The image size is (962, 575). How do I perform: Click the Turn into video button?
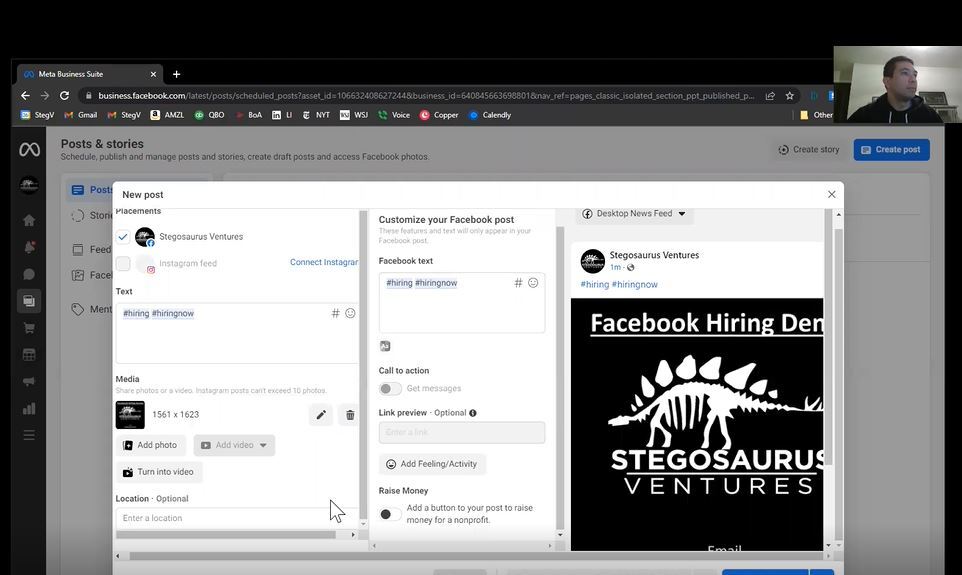[x=159, y=472]
